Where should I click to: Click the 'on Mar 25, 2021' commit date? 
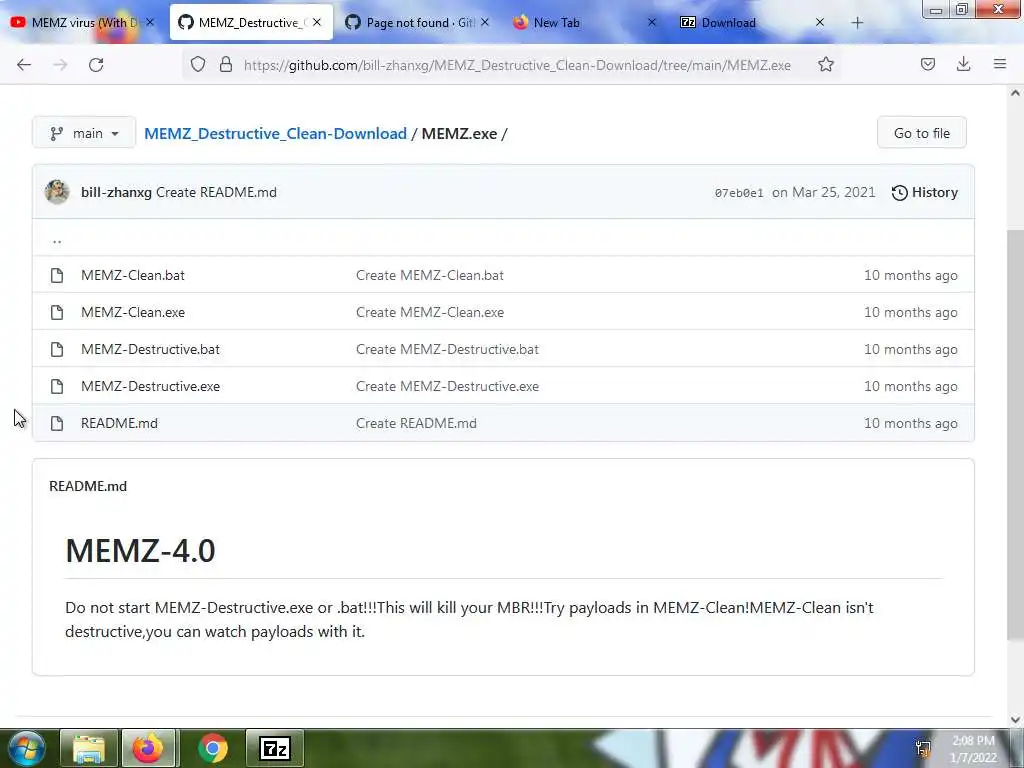point(824,192)
